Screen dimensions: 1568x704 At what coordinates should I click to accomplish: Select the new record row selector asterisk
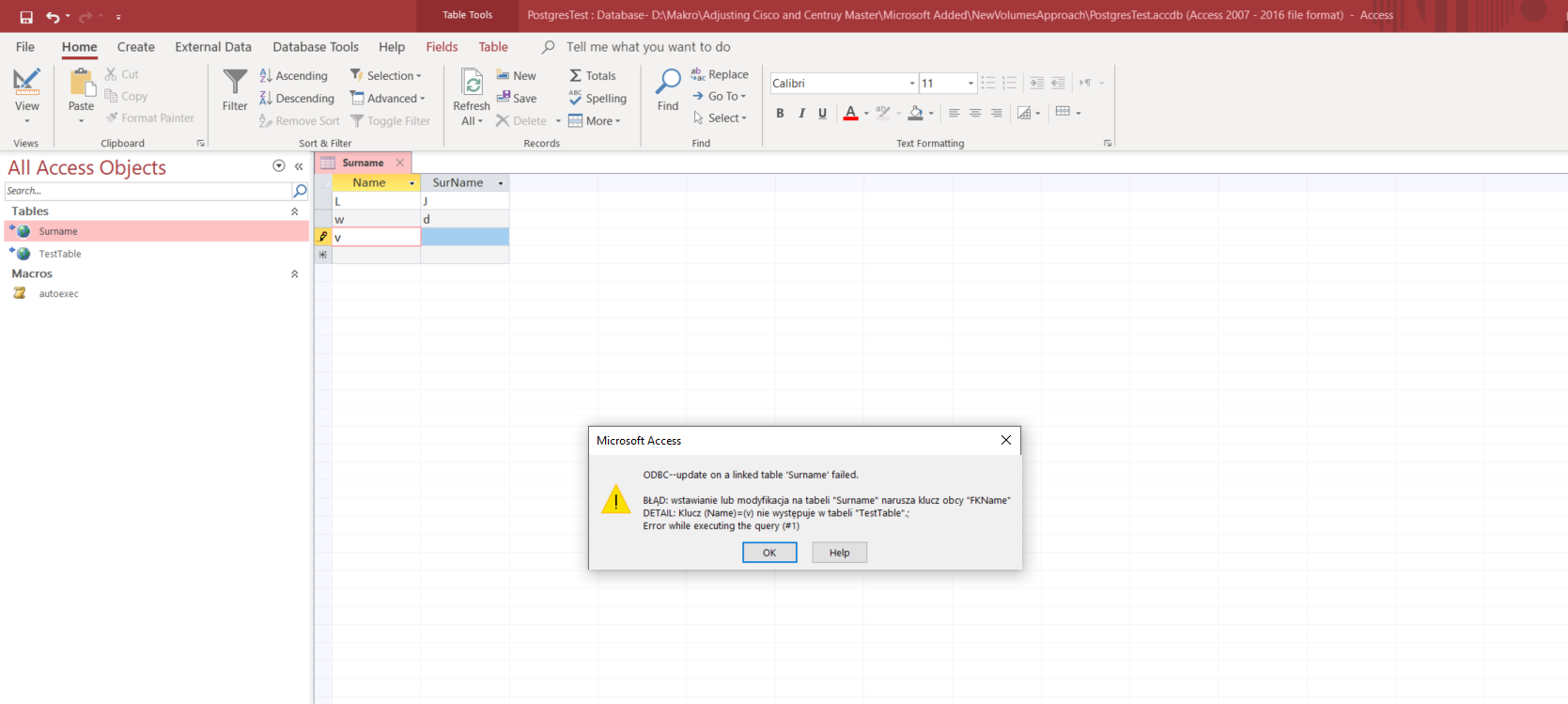323,255
